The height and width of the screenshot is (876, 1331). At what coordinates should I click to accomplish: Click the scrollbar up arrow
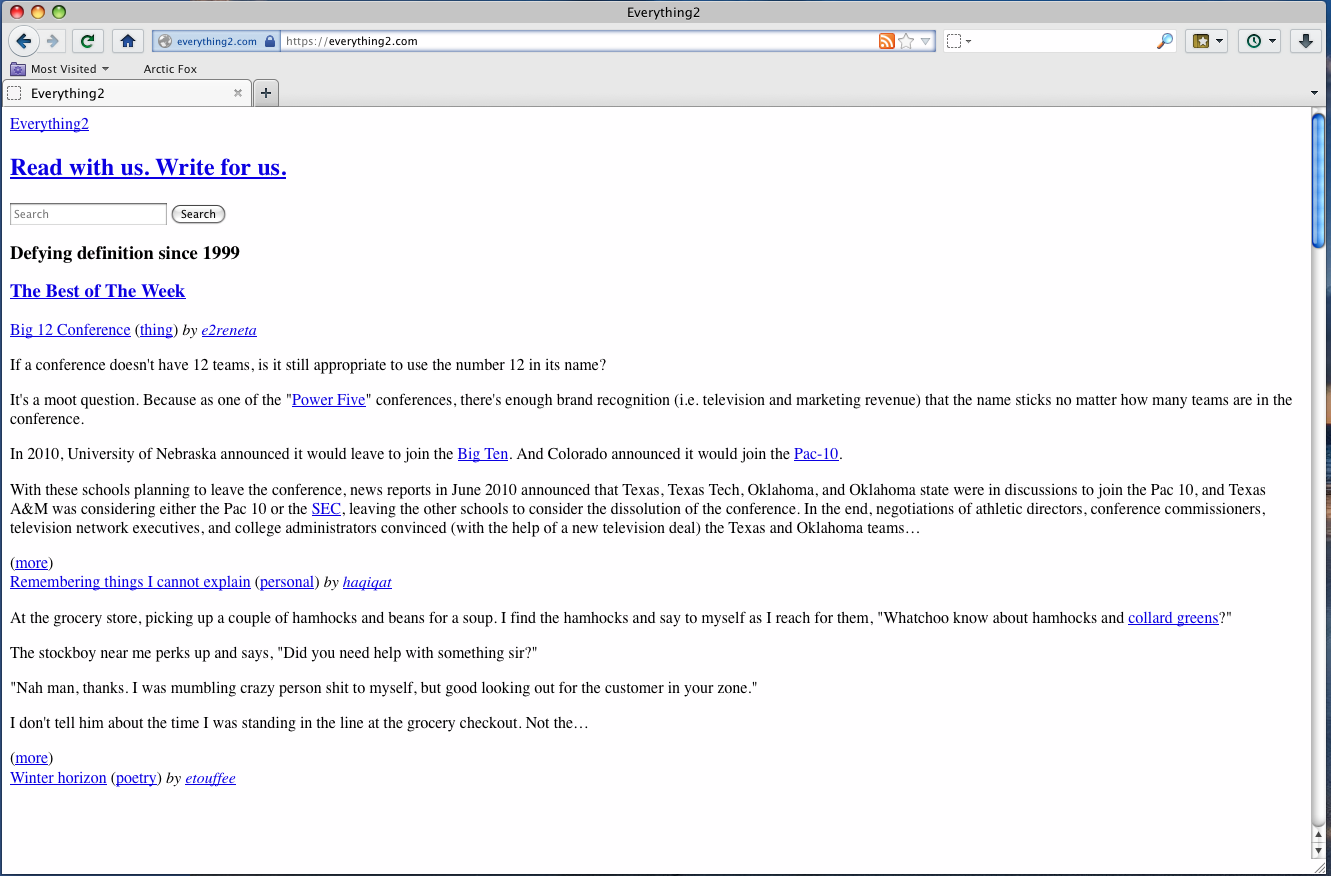pyautogui.click(x=1319, y=835)
